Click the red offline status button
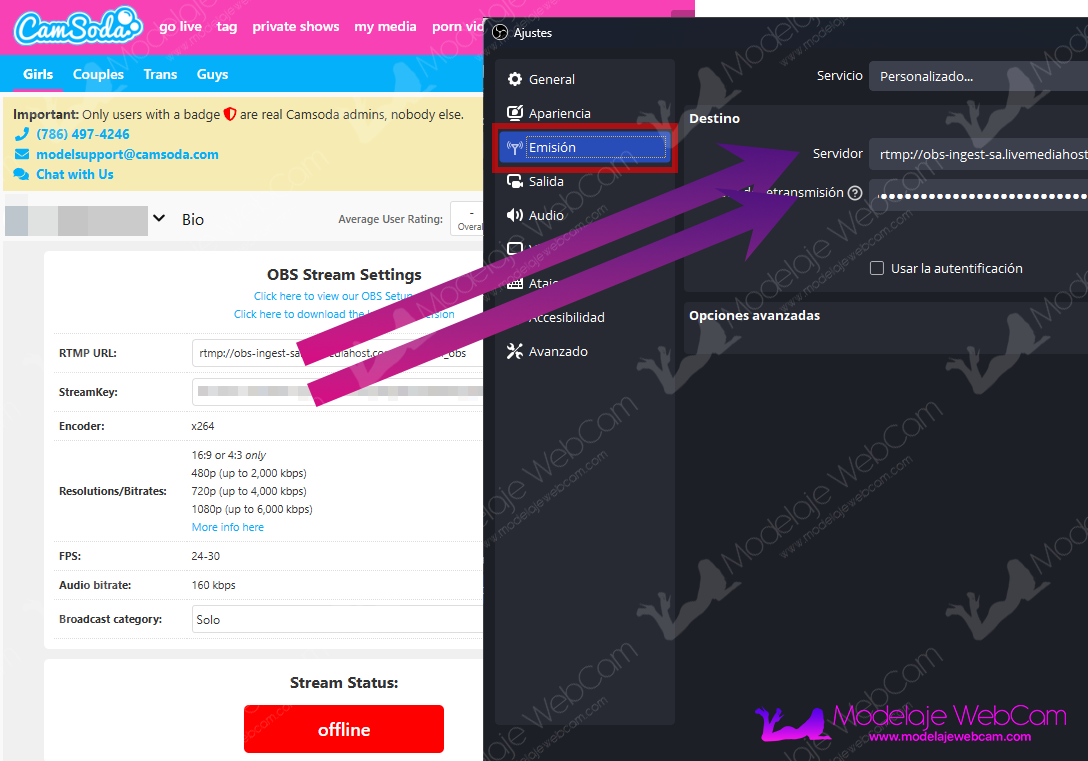Image resolution: width=1088 pixels, height=761 pixels. pos(343,729)
